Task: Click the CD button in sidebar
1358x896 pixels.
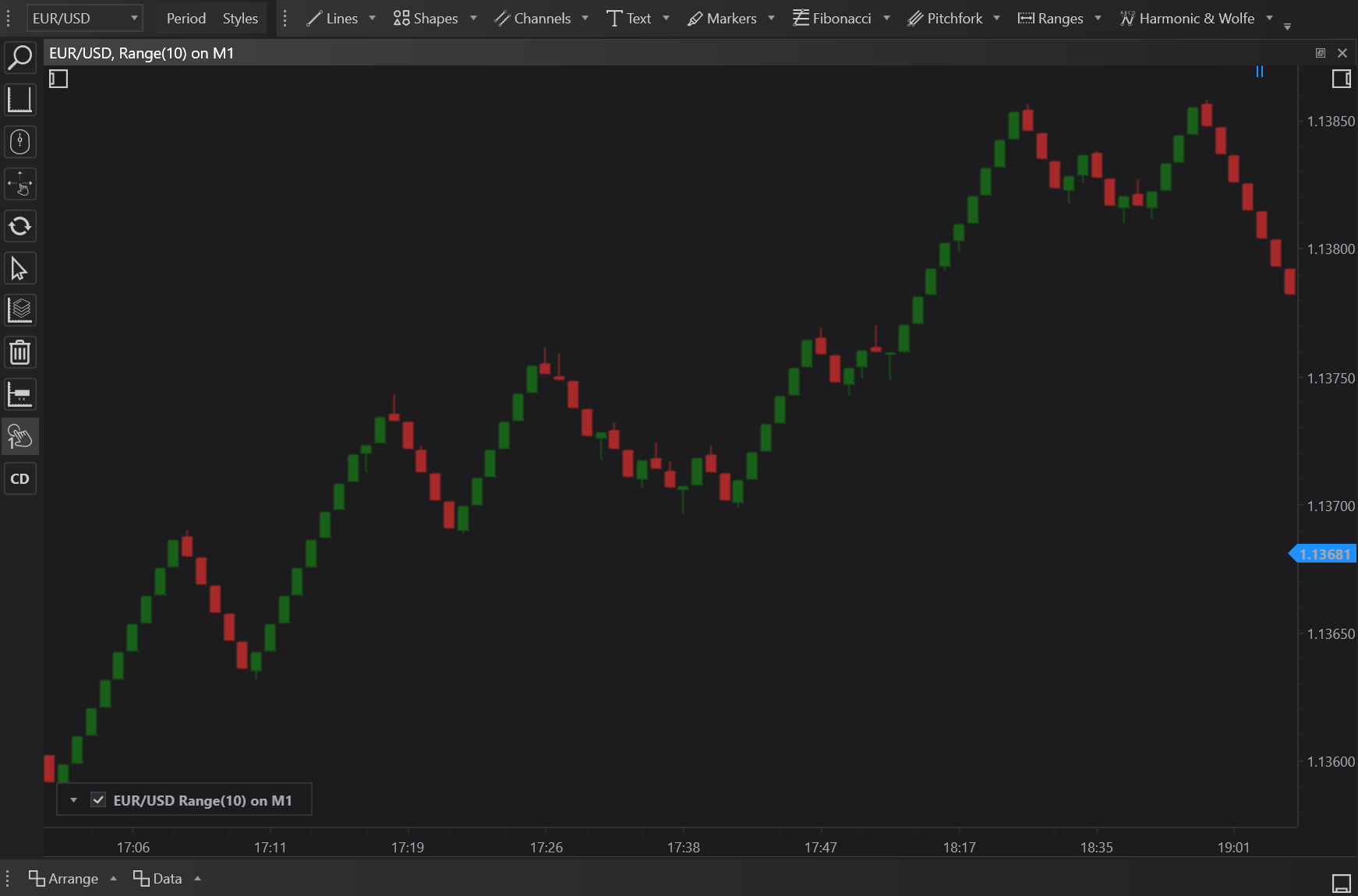Action: [19, 479]
